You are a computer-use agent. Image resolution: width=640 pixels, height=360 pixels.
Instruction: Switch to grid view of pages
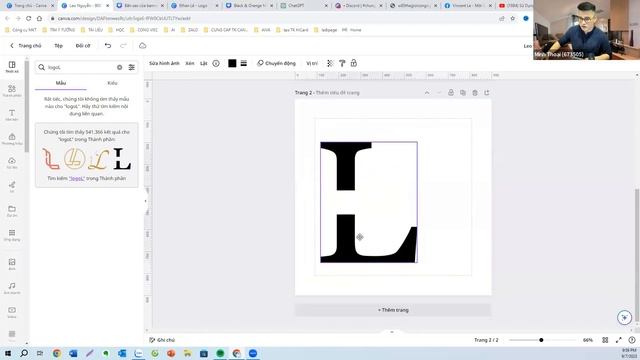click(x=605, y=340)
